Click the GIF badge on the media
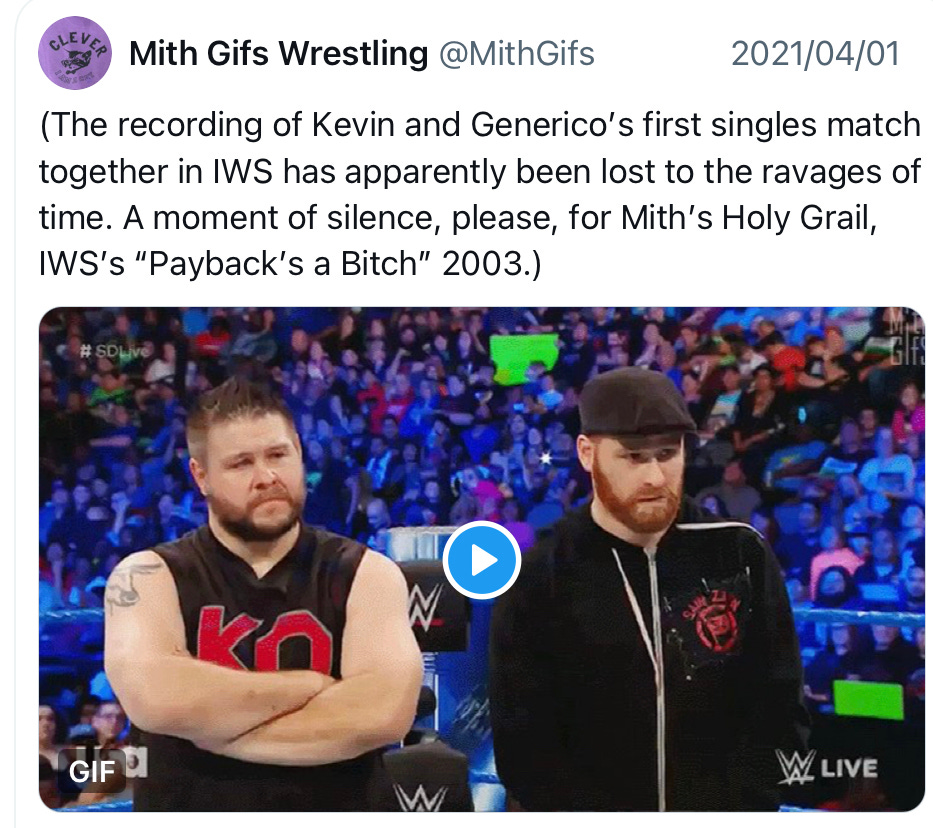Screen dimensions: 933x828 [x=92, y=771]
